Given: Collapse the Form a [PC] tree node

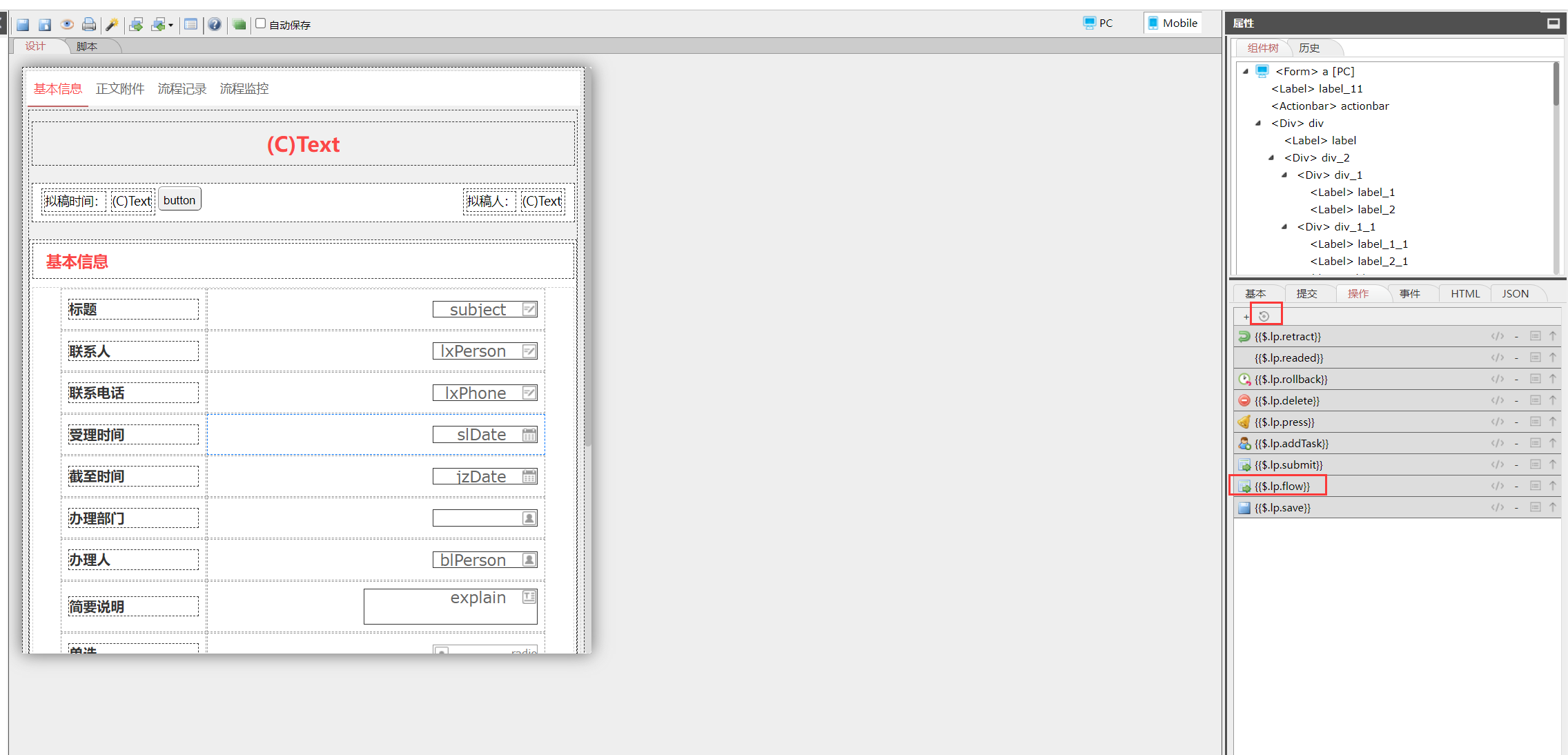Looking at the screenshot, I should (x=1246, y=71).
